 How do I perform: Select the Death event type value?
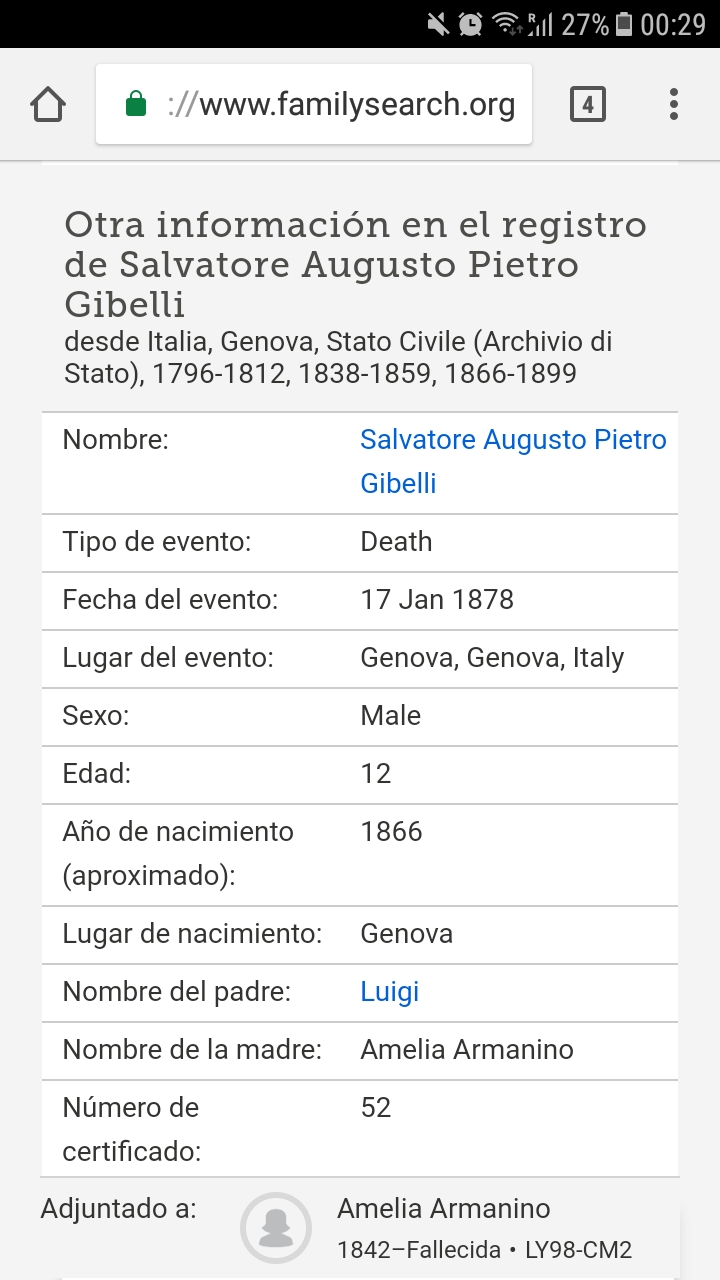point(396,542)
